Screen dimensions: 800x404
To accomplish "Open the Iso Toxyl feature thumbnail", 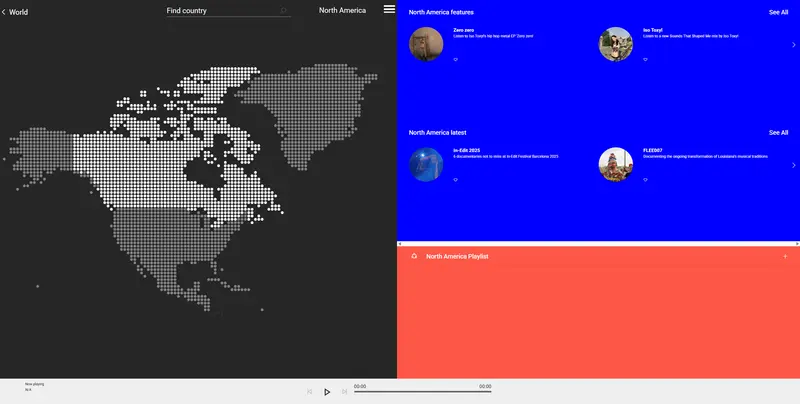I will tap(616, 44).
